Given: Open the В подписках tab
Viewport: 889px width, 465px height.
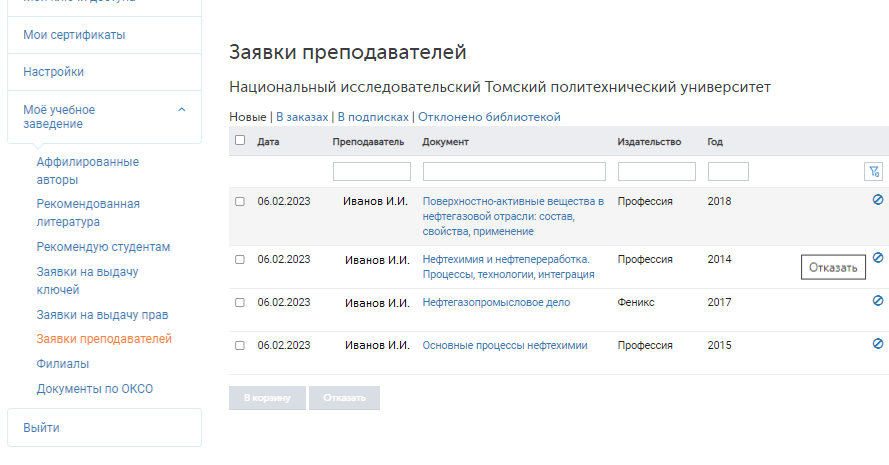Looking at the screenshot, I should [373, 117].
